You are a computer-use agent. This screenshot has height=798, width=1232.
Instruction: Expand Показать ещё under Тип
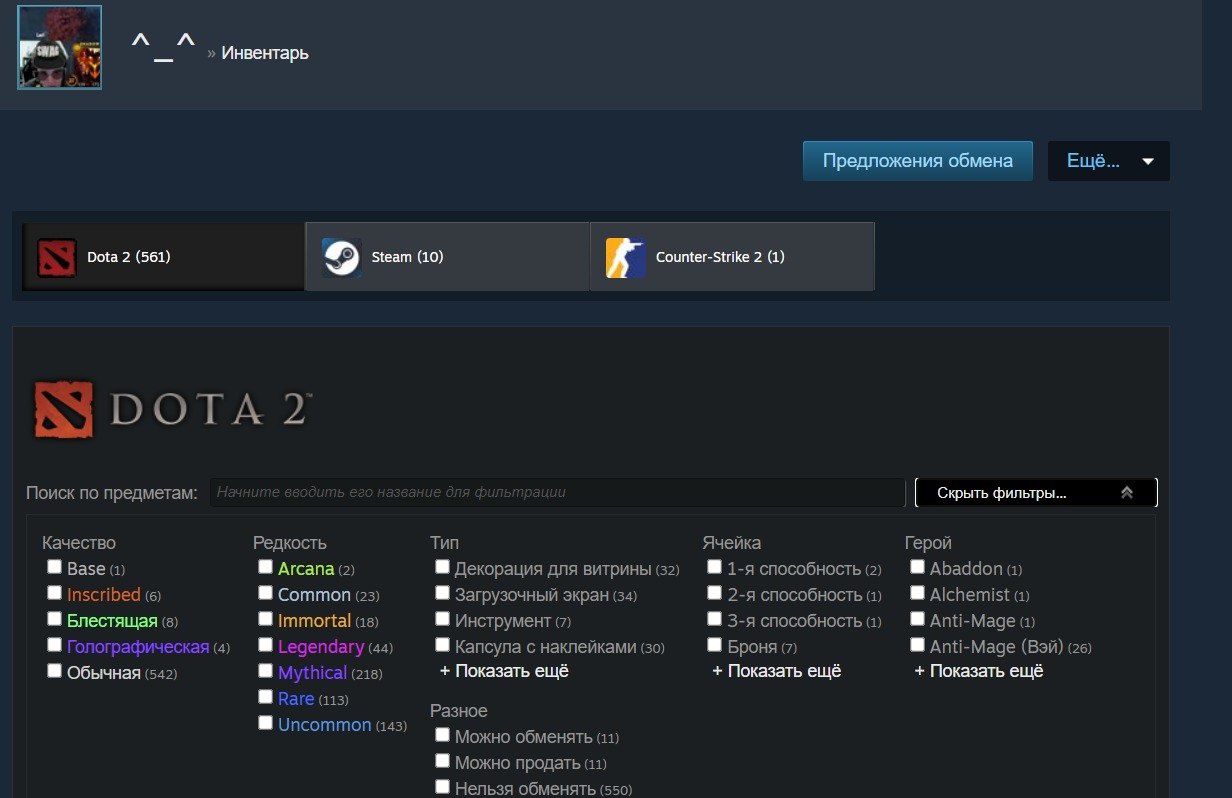coord(504,671)
